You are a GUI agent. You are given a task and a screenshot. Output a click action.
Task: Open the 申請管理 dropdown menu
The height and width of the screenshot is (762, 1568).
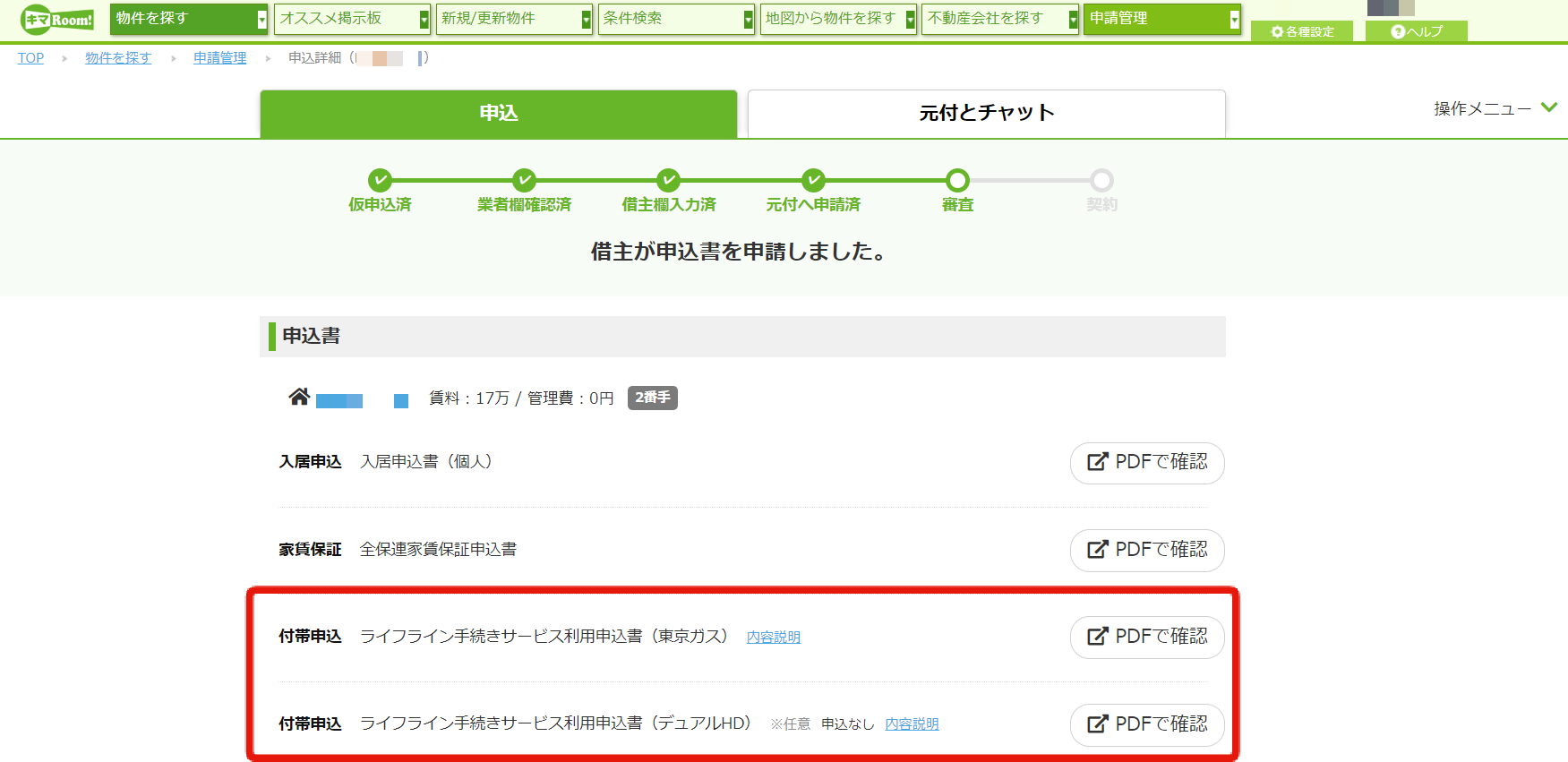(1162, 19)
